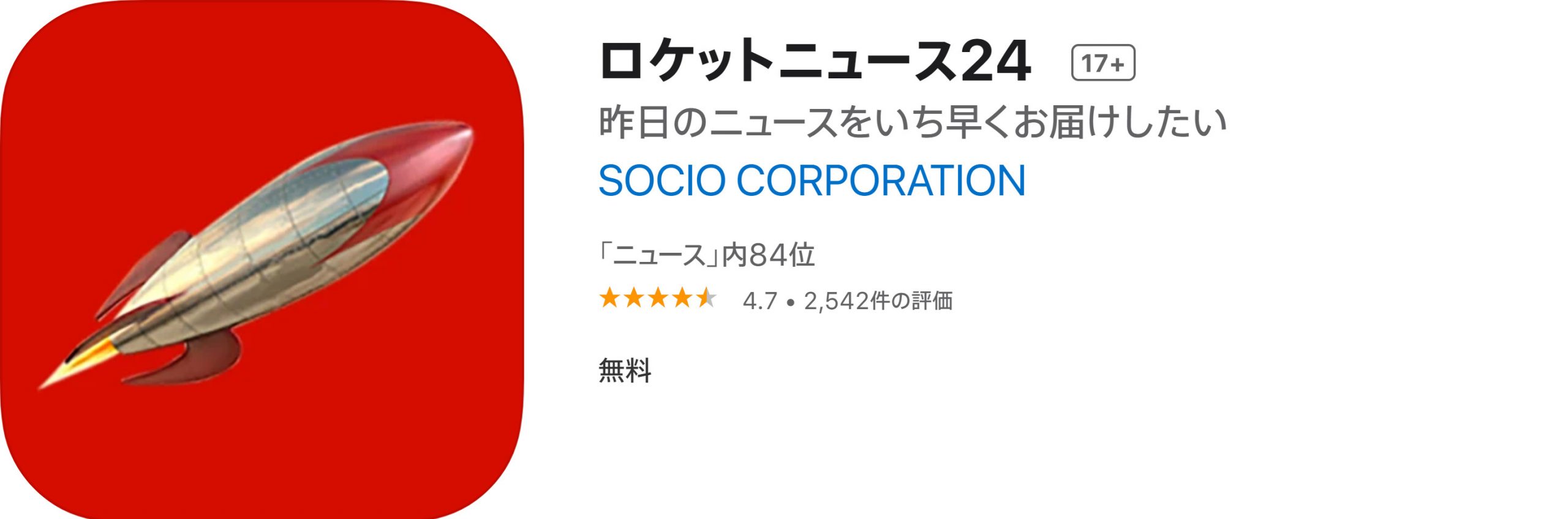Click the rocket's lower red tail fin
This screenshot has height=519, width=1568.
pos(196,360)
